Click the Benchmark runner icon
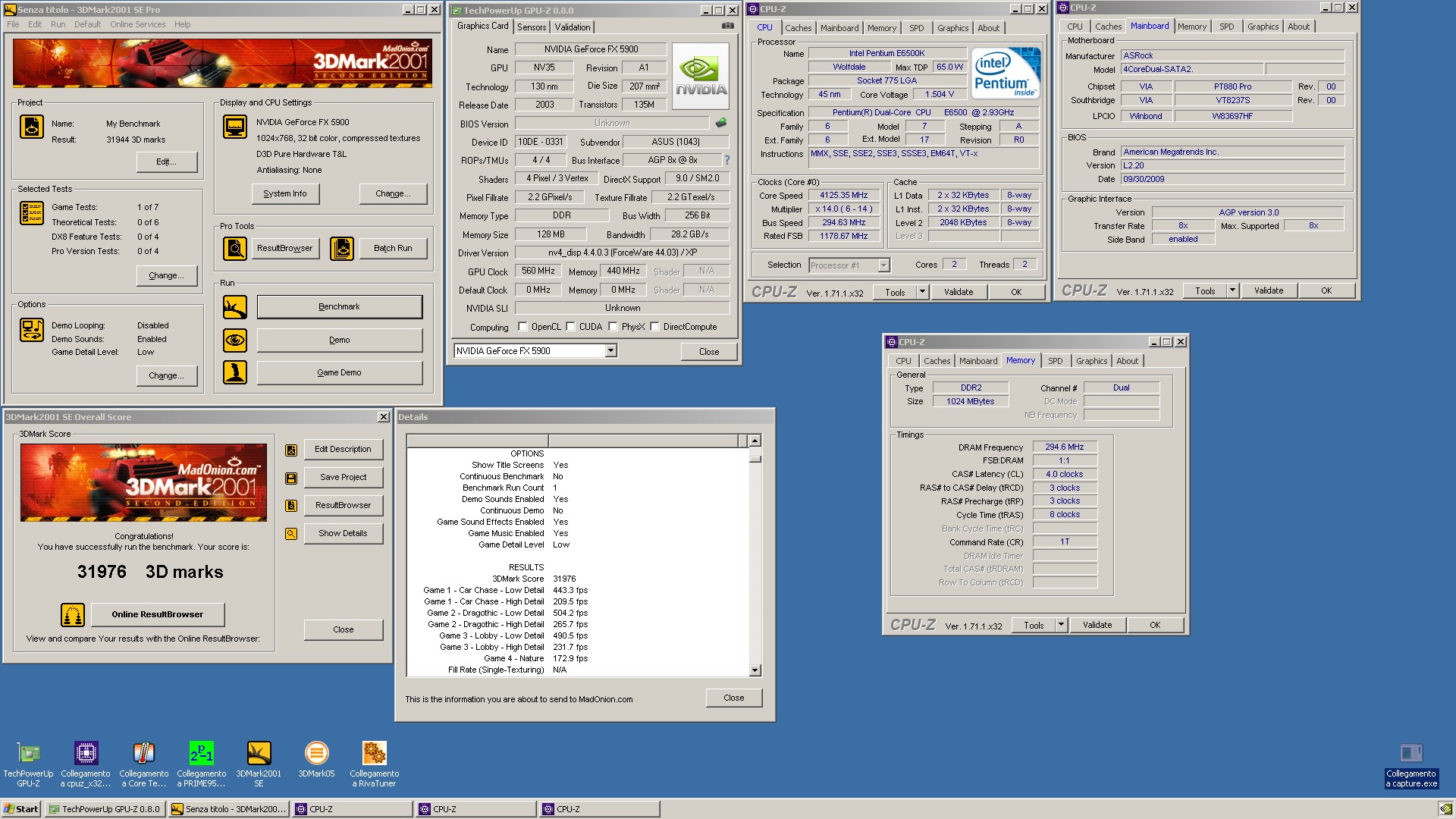1456x819 pixels. pyautogui.click(x=235, y=307)
